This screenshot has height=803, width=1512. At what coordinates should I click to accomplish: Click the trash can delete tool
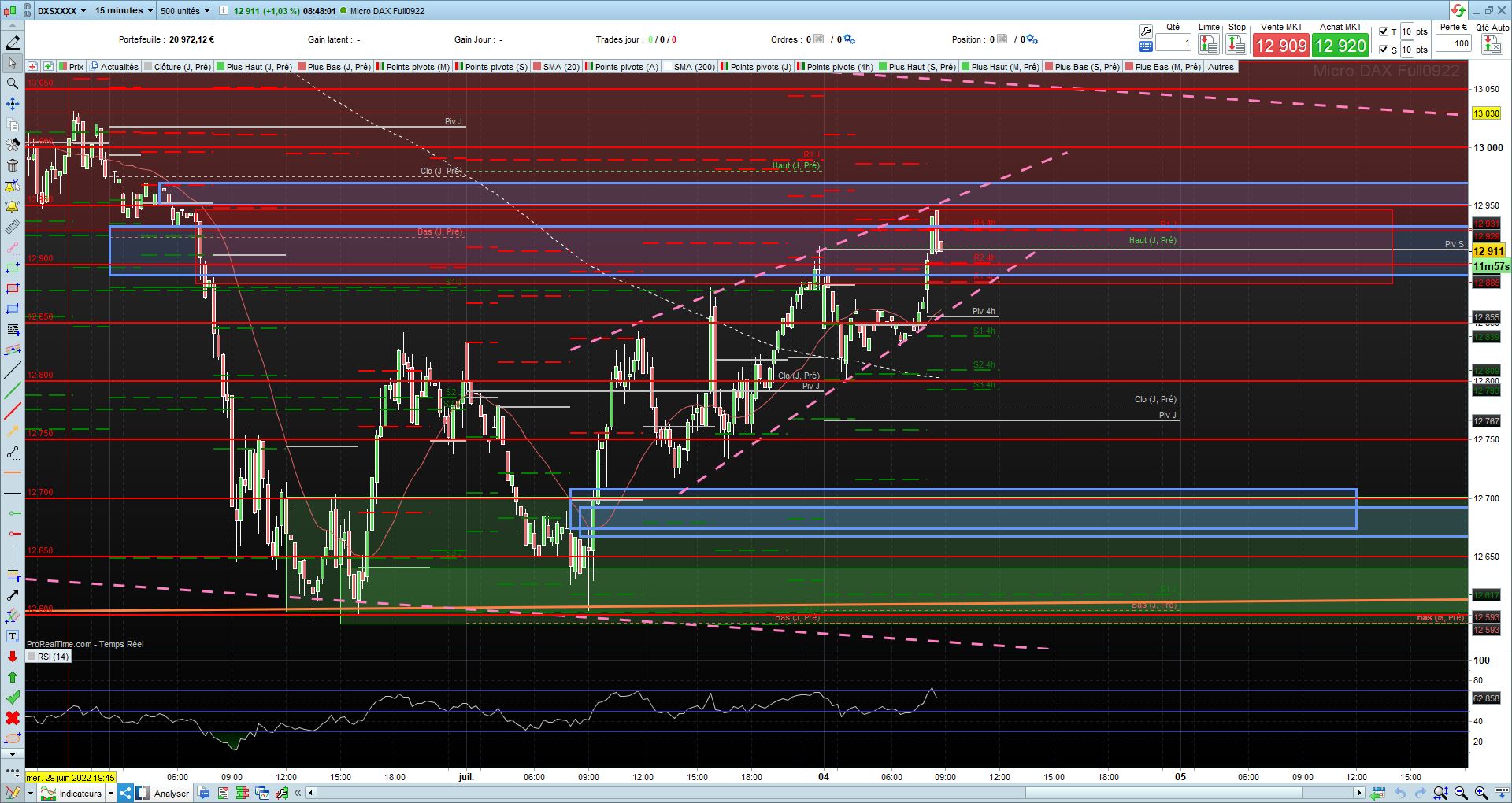pyautogui.click(x=13, y=165)
